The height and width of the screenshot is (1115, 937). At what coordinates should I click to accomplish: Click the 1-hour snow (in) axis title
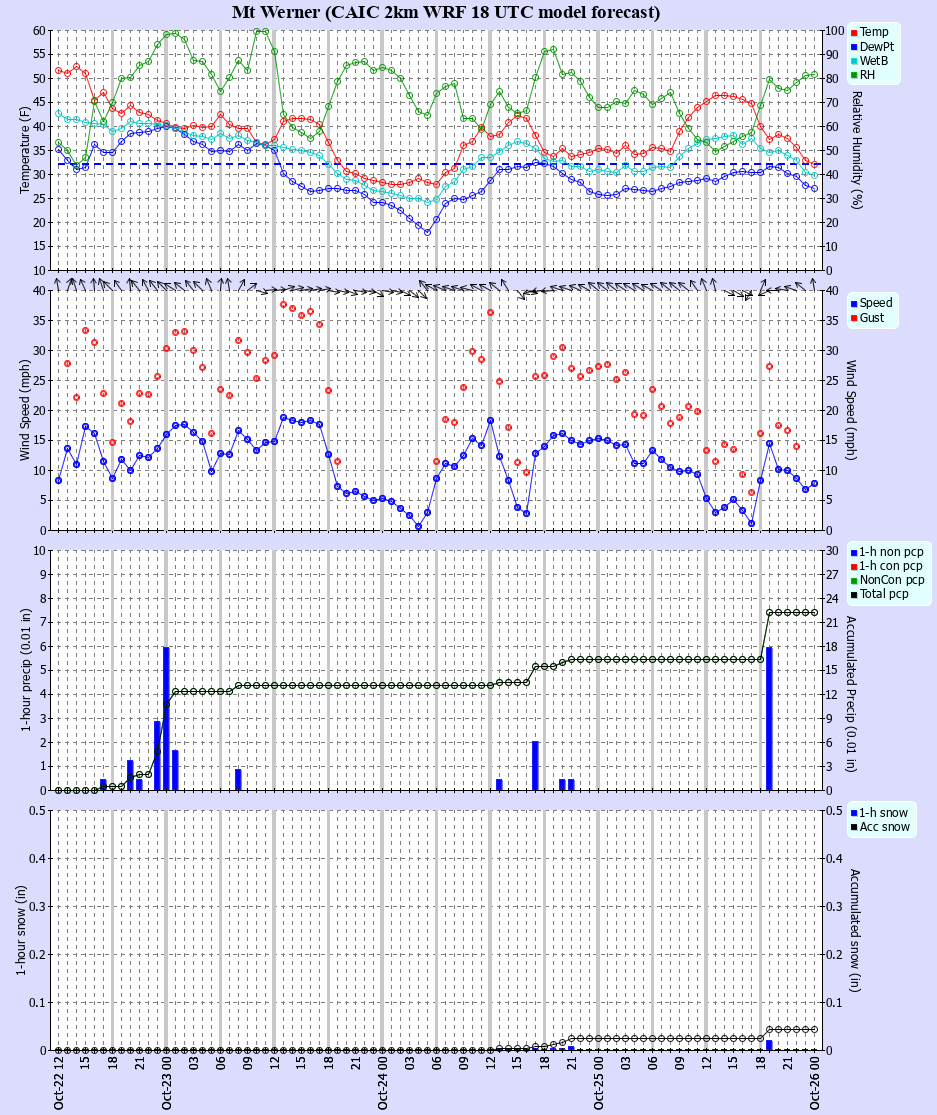(x=21, y=930)
